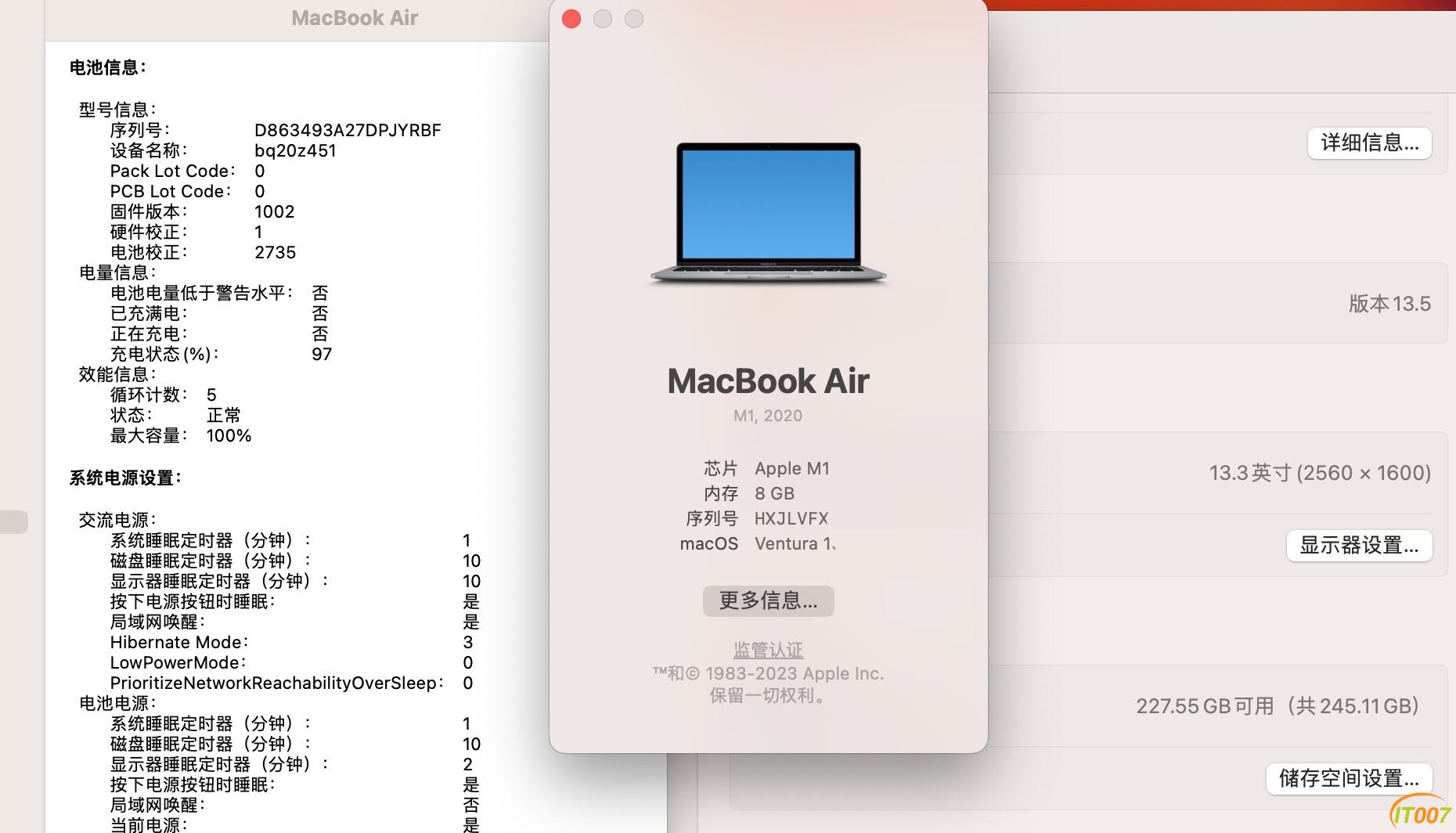
Task: Select the highlighted sidebar item at left edge
Action: click(13, 522)
